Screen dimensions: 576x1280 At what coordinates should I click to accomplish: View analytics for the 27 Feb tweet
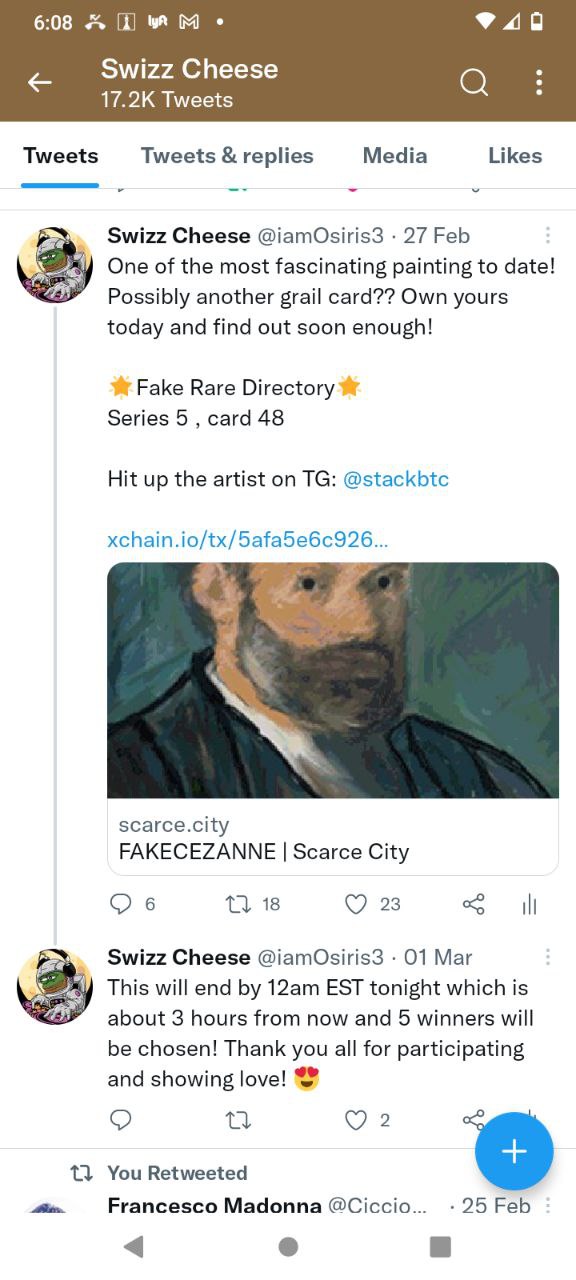pos(530,905)
